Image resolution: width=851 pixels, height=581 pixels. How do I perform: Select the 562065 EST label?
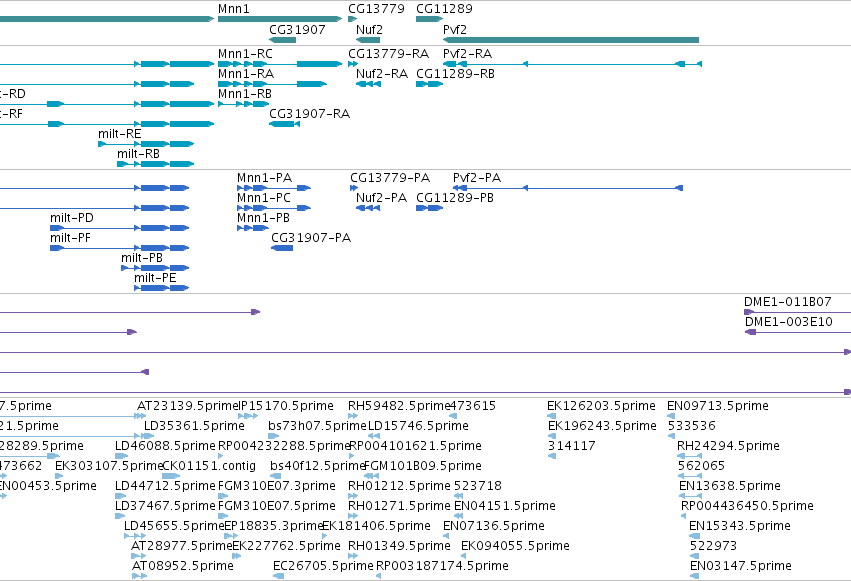702,466
